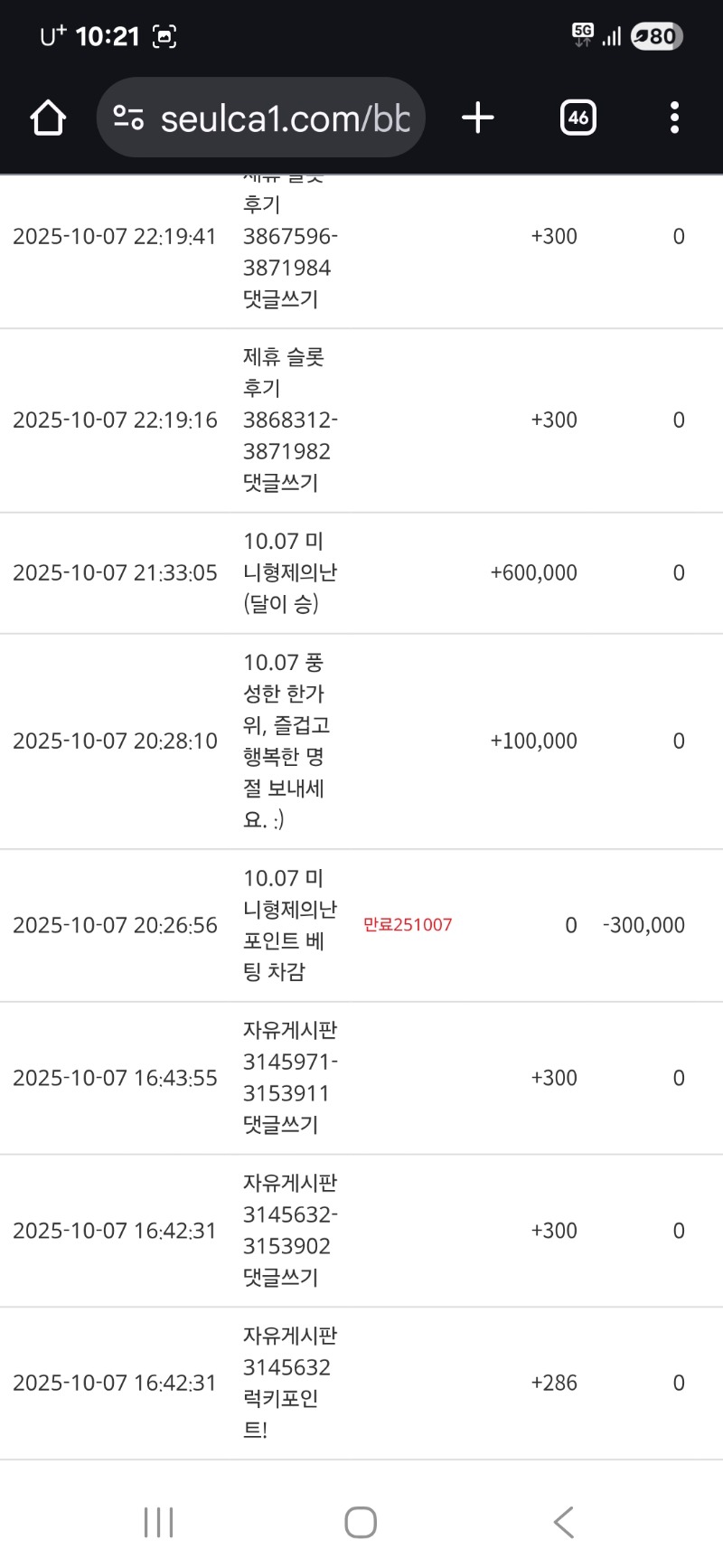Open the browser three-dot menu

coord(674,118)
